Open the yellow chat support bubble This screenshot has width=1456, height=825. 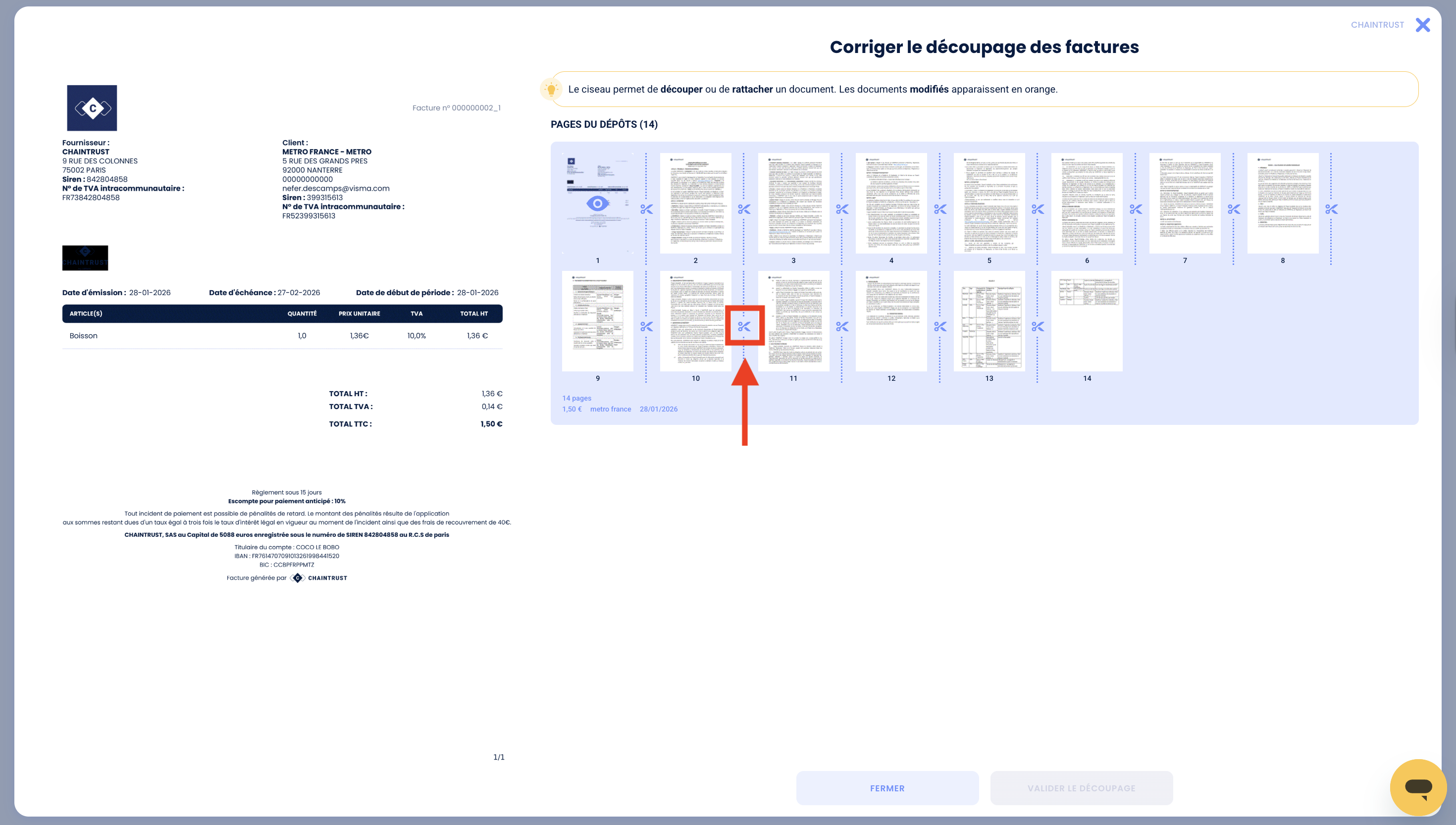pyautogui.click(x=1418, y=787)
